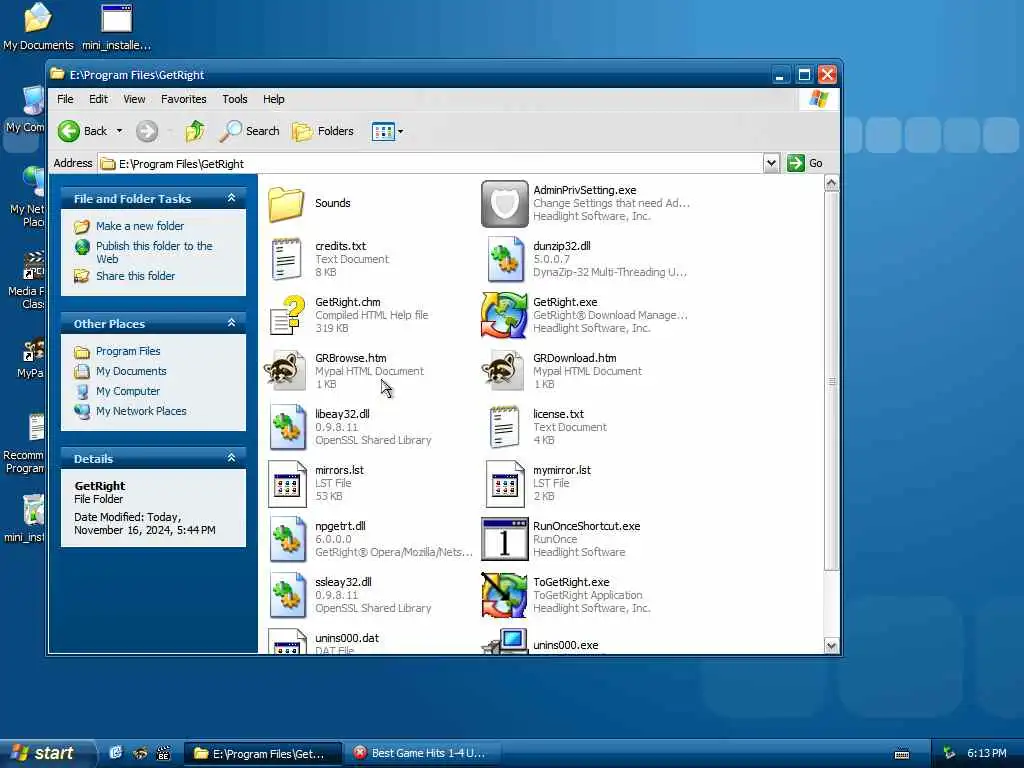
Task: Open the Tools menu
Action: click(234, 99)
